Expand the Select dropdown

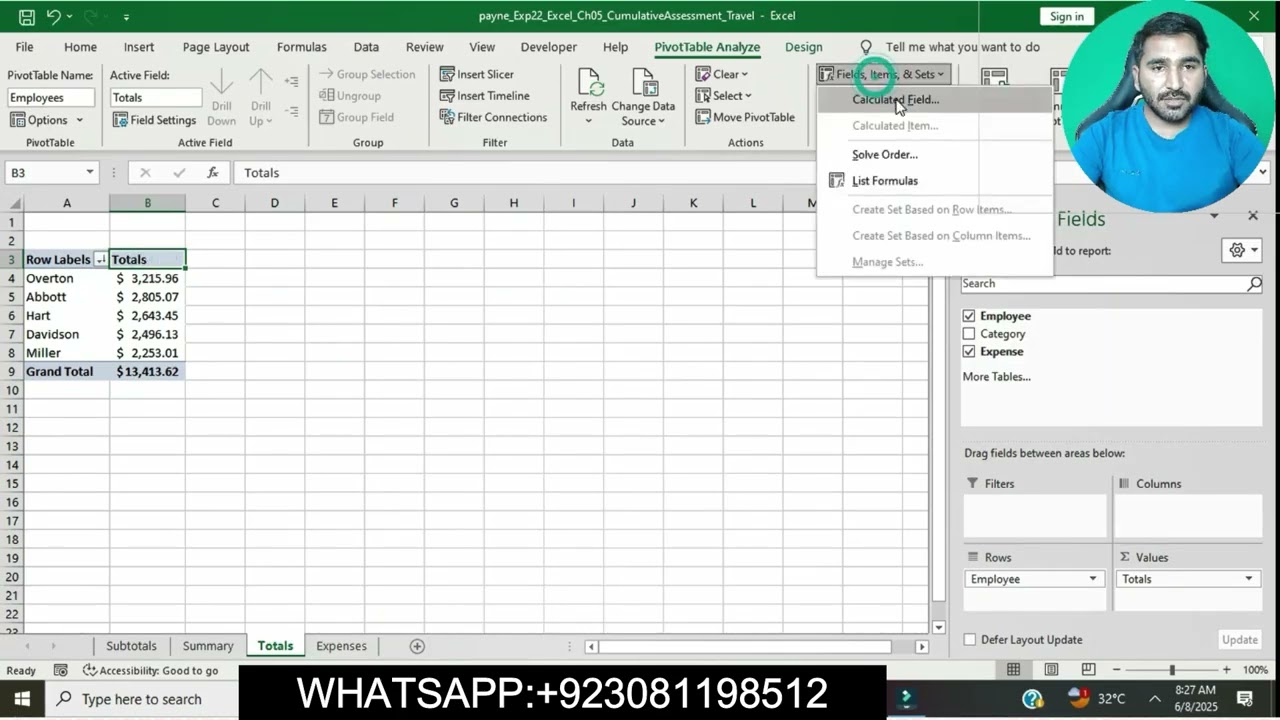(723, 96)
